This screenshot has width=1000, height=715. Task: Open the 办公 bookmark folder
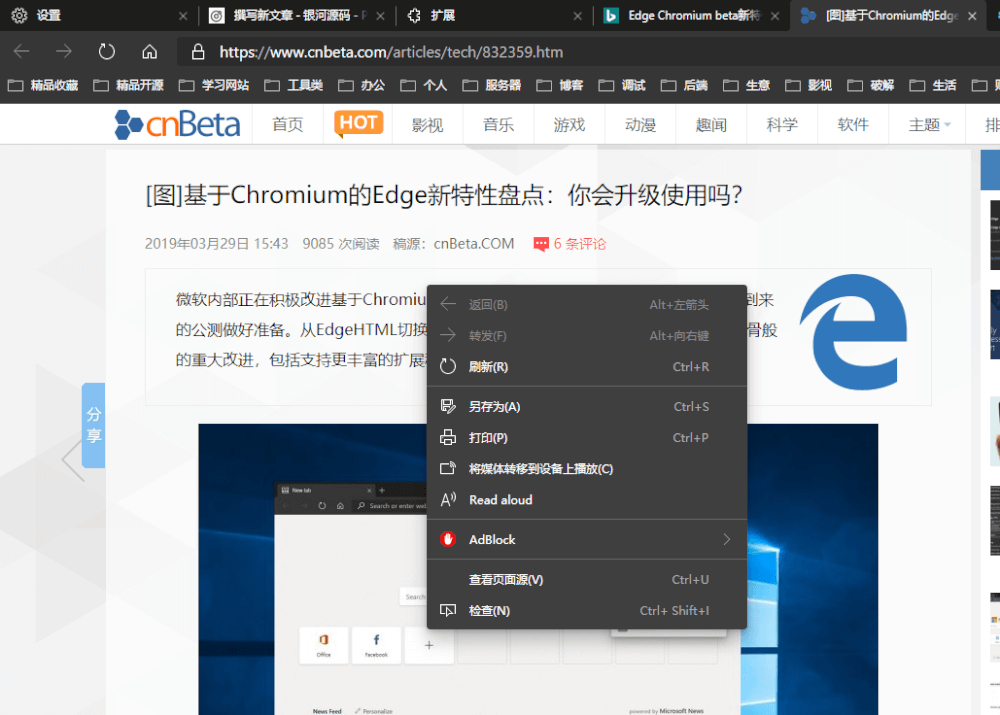[362, 85]
